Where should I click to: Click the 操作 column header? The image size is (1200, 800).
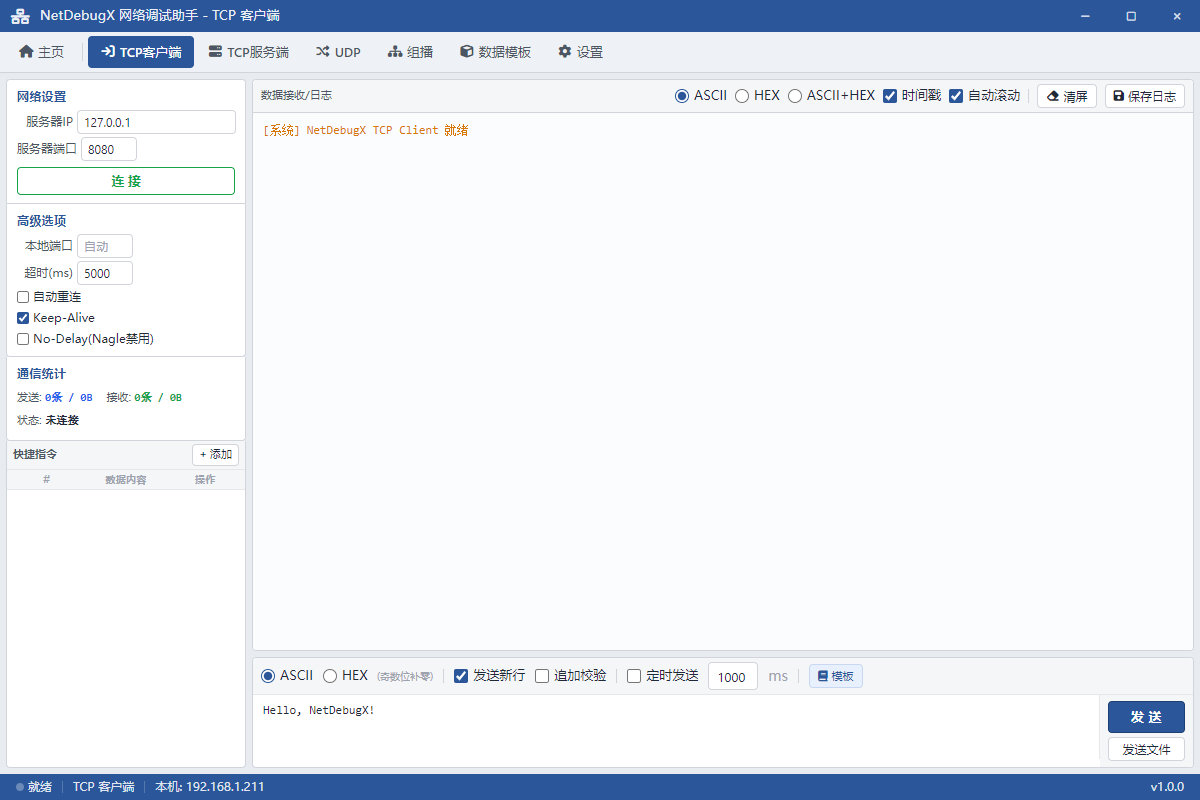pyautogui.click(x=205, y=480)
